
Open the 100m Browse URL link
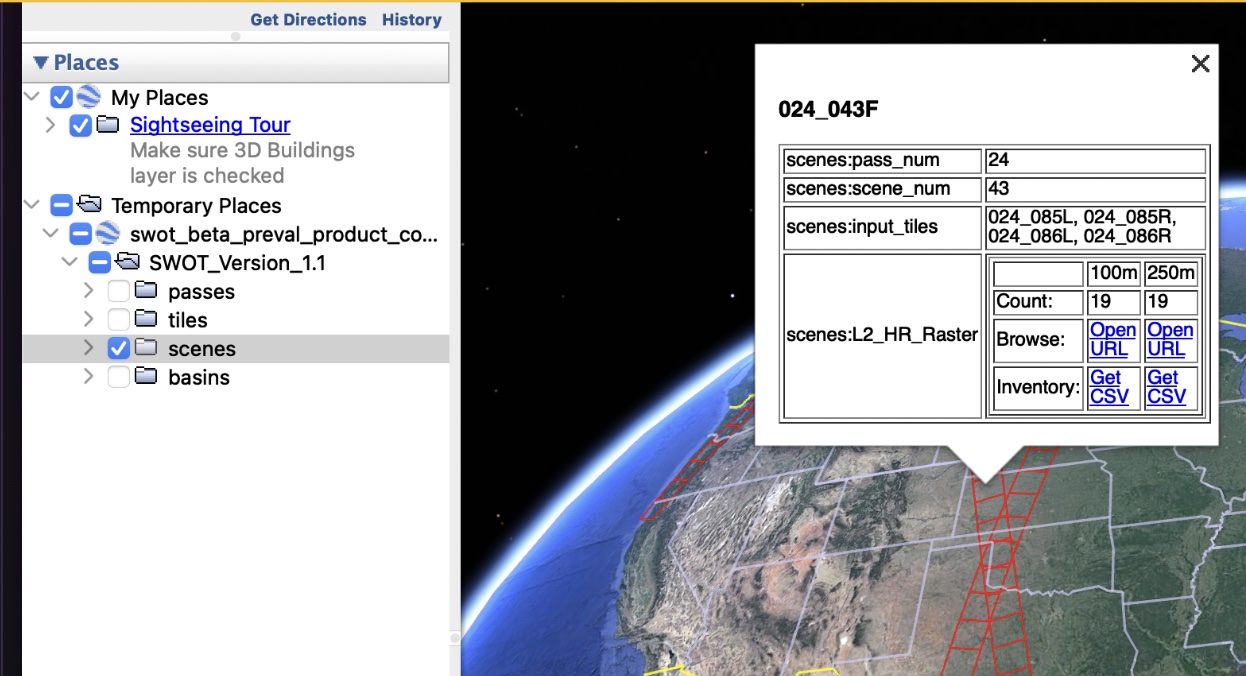(1112, 339)
